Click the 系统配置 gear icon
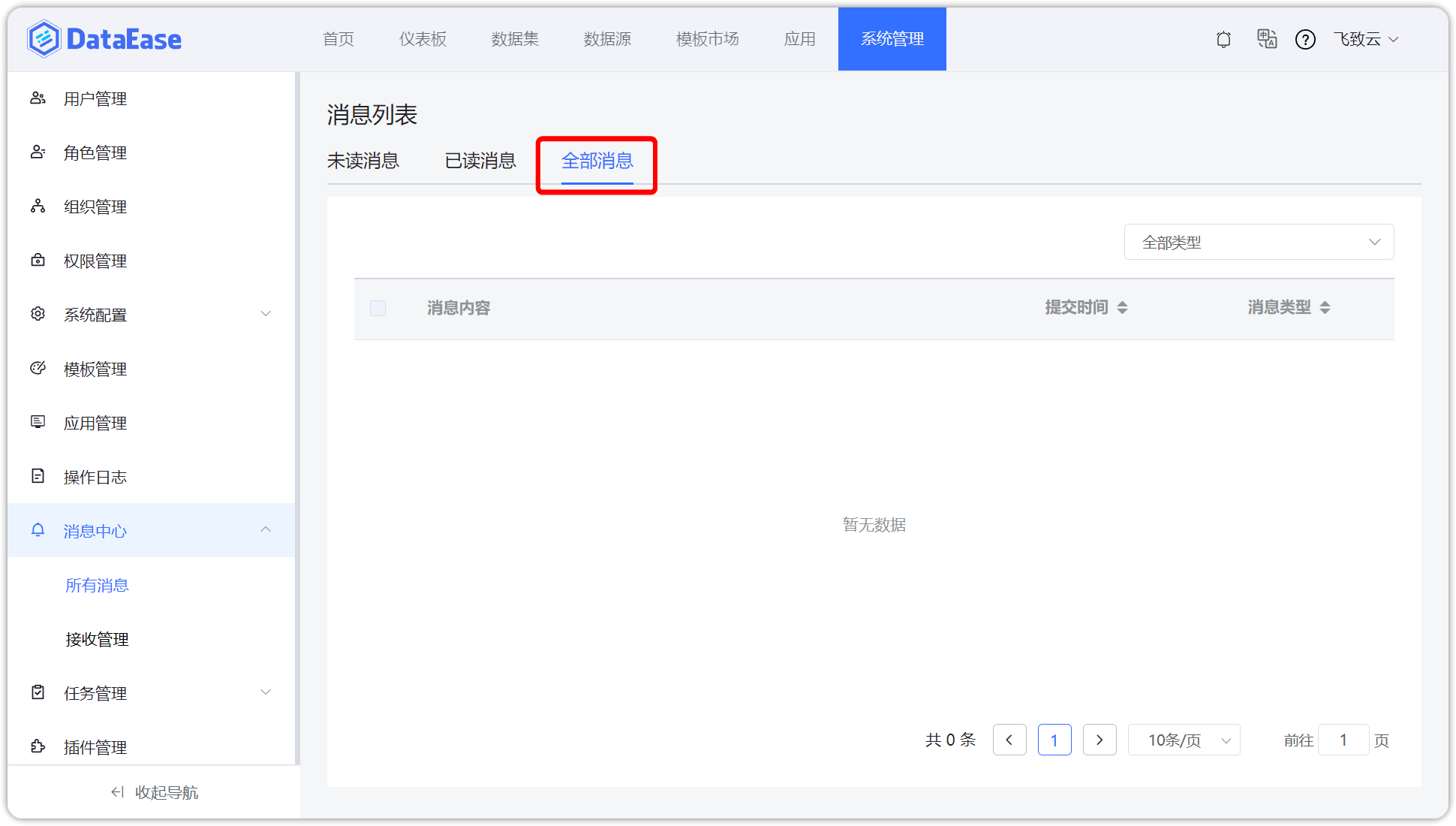 (38, 314)
